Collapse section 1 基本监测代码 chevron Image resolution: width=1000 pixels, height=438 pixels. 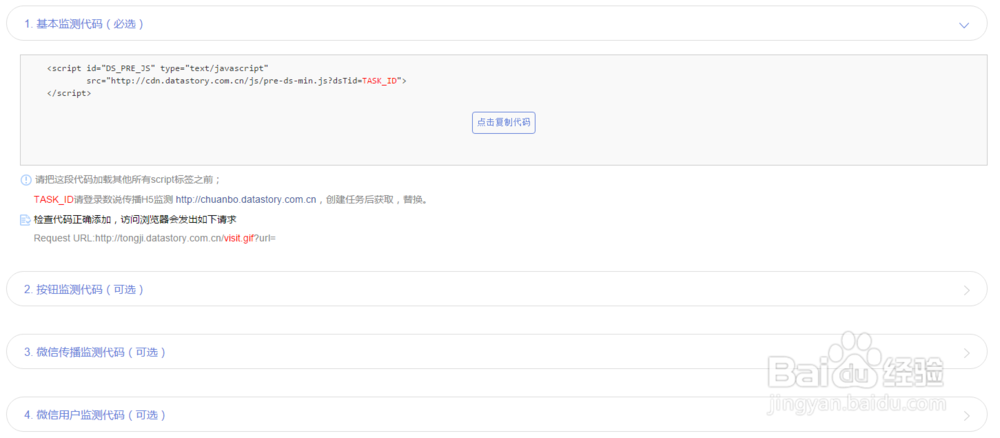tap(964, 25)
